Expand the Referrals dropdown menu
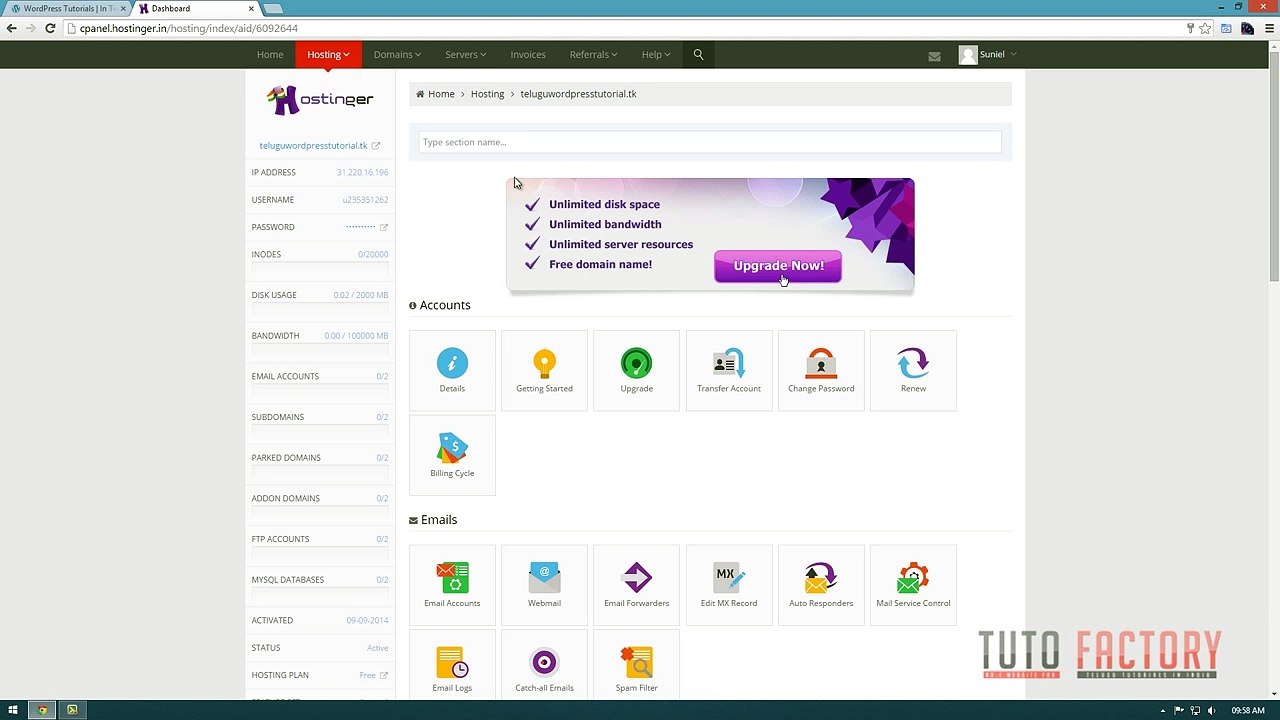The image size is (1280, 720). coord(593,54)
